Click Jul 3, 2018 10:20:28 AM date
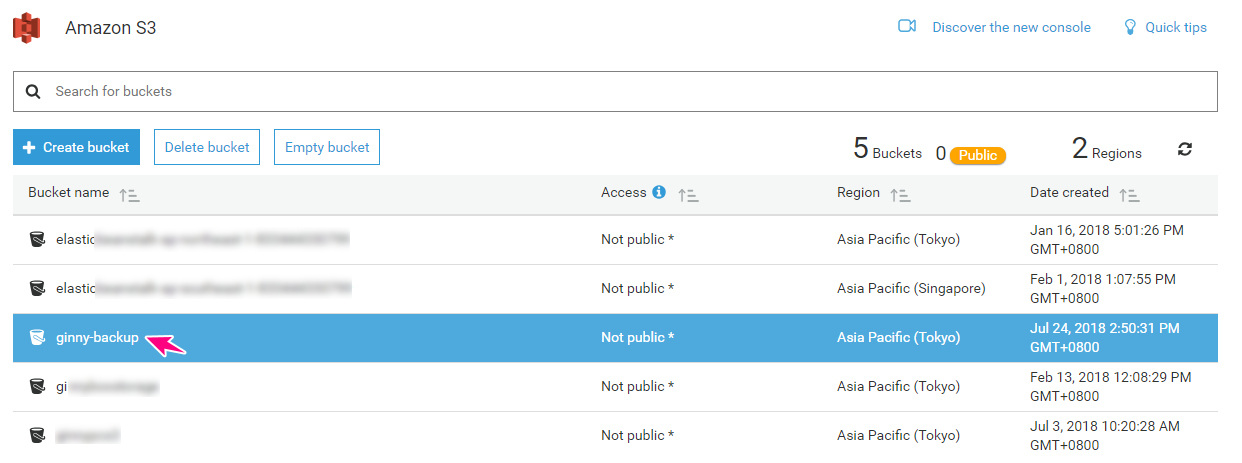The width and height of the screenshot is (1242, 463). click(1105, 435)
